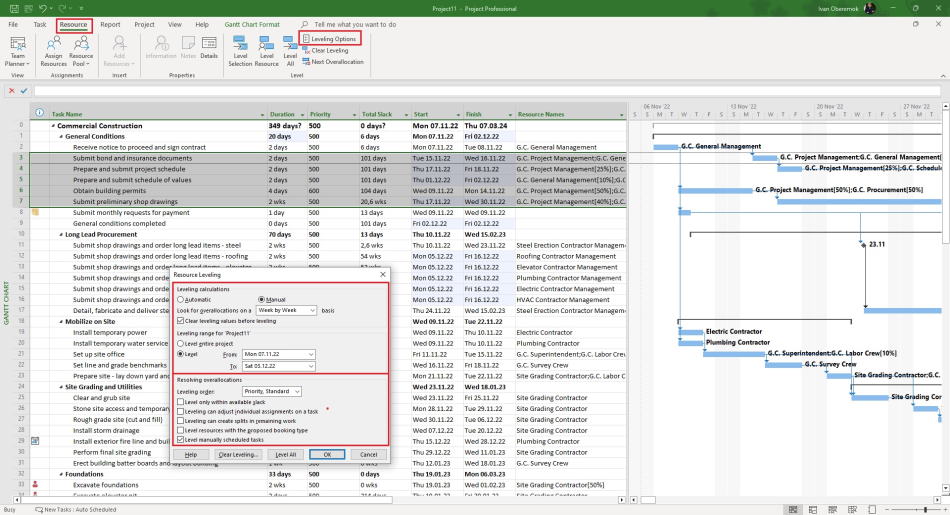Click the dialog's Clear Leveling... button
The height and width of the screenshot is (515, 950).
(238, 454)
